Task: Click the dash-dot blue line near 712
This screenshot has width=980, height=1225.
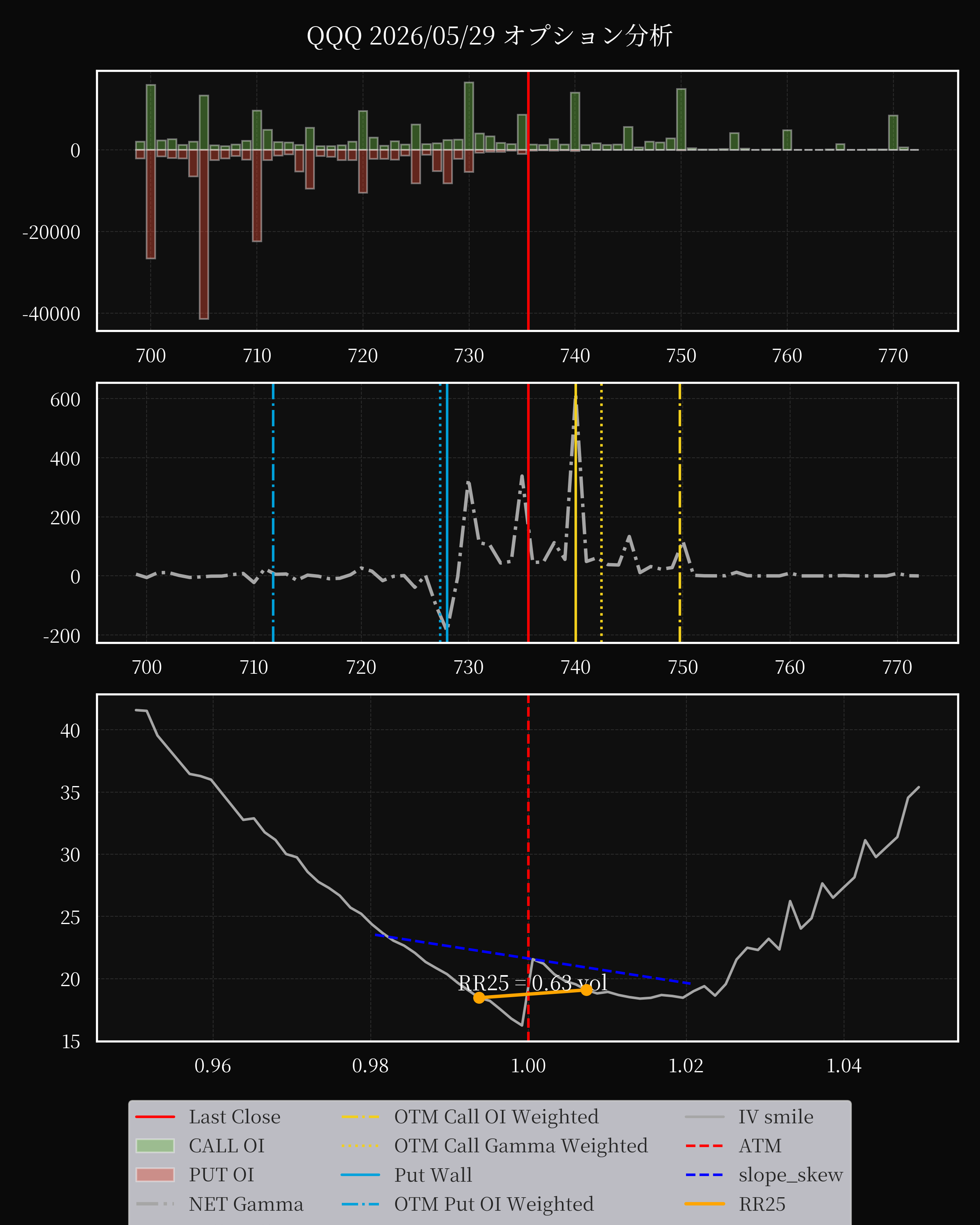Action: 273,512
